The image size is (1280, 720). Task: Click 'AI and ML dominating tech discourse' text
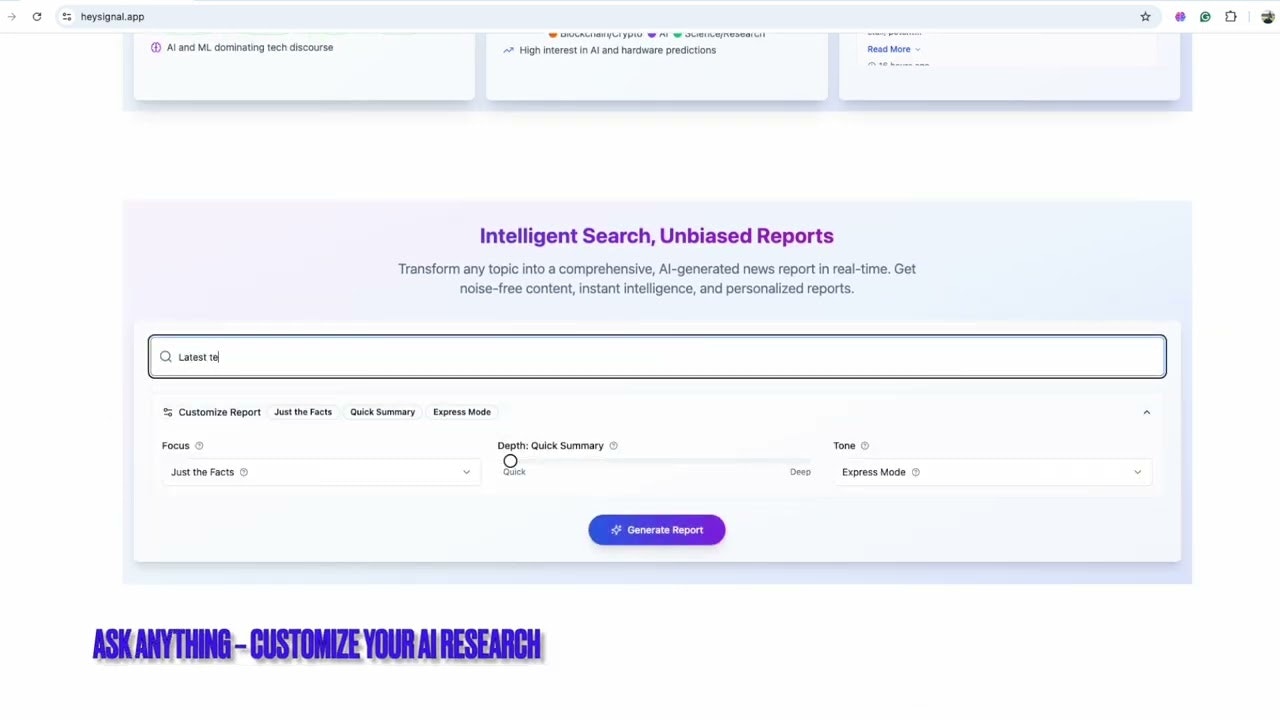coord(250,47)
